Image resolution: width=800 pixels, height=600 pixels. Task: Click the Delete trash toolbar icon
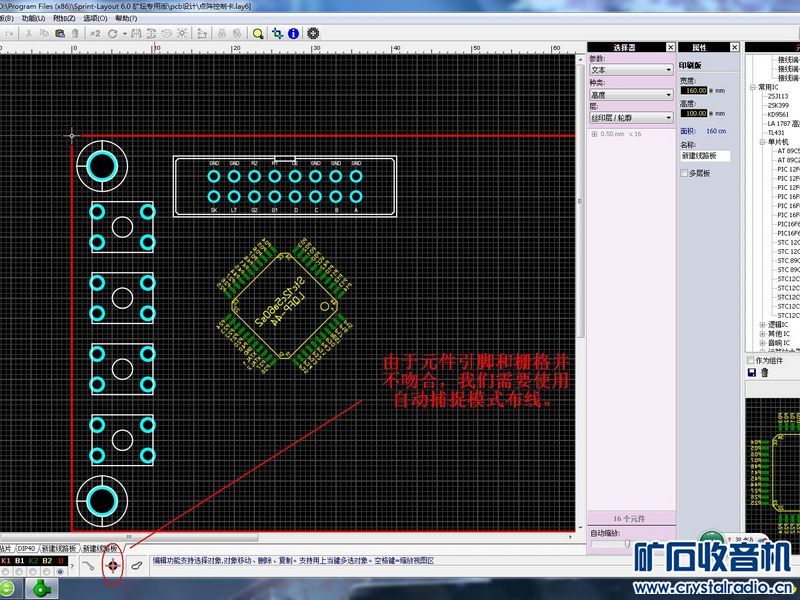(75, 34)
